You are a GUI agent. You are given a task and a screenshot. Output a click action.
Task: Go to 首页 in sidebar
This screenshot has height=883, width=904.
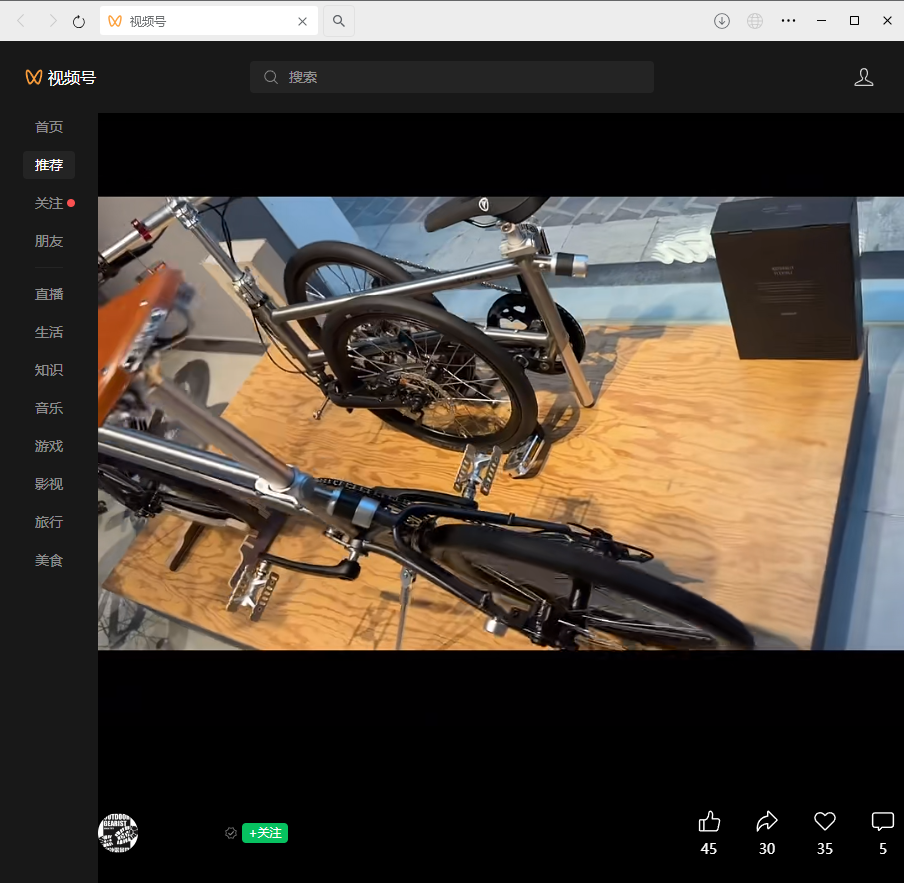pyautogui.click(x=49, y=127)
